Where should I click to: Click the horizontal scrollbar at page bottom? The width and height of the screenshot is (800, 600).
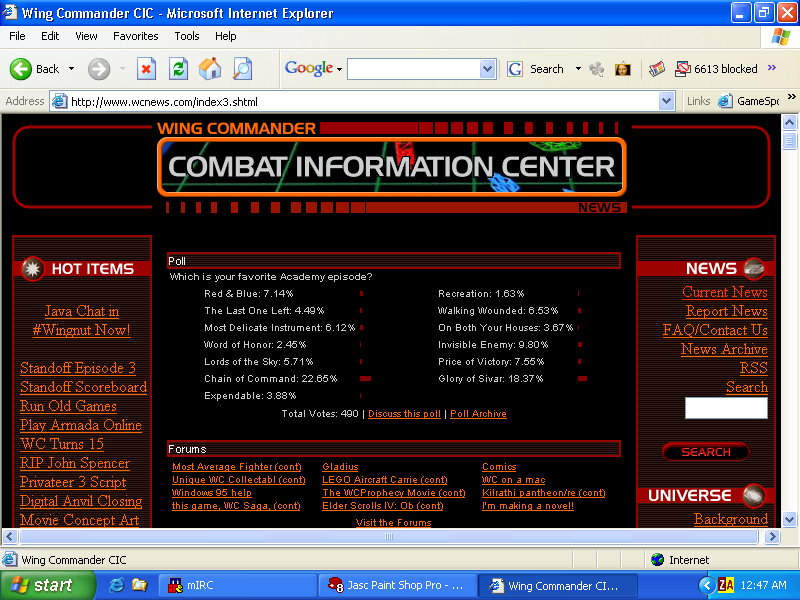(390, 536)
